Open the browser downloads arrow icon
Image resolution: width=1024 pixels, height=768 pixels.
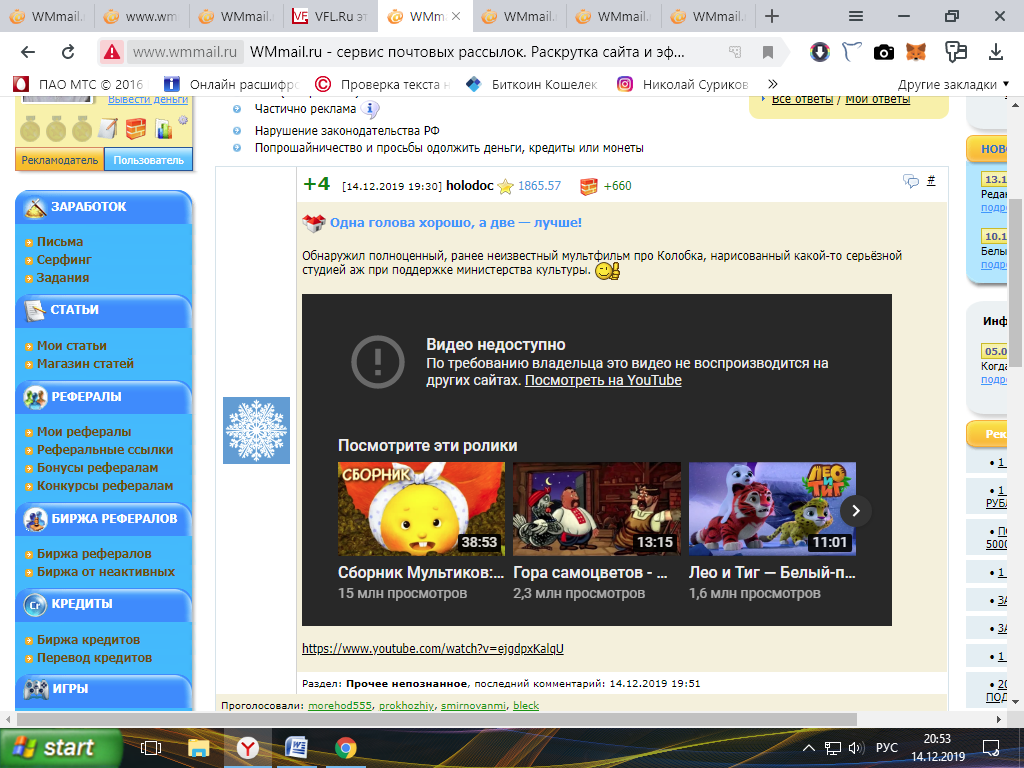(x=996, y=52)
